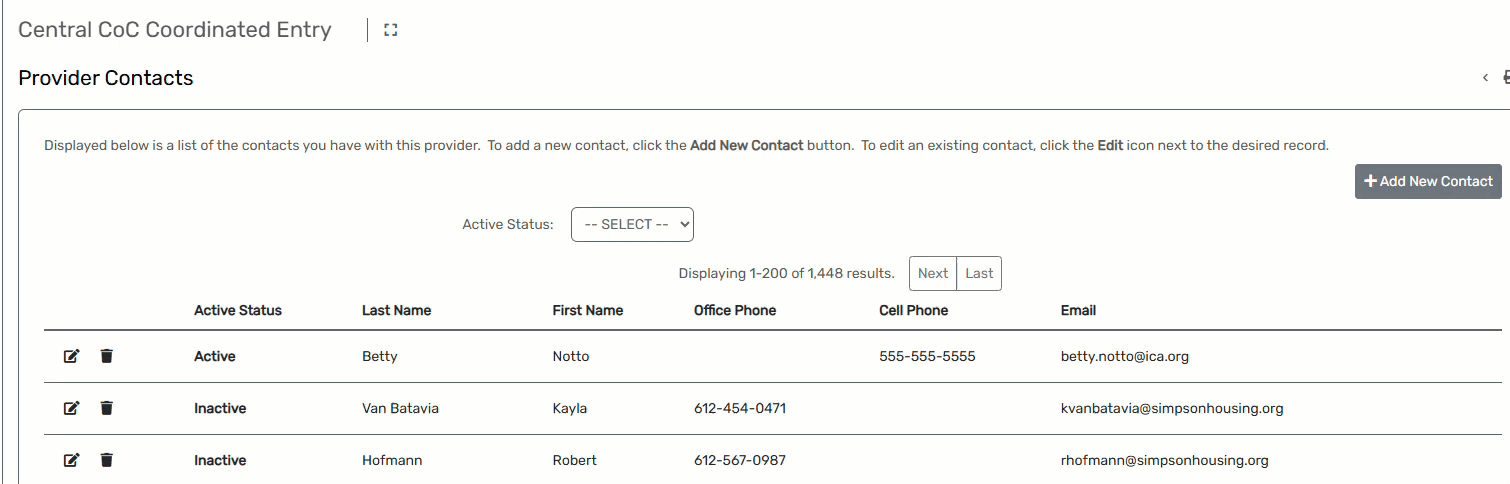
Task: Click the fullscreen expand icon beside the title
Action: coord(391,30)
